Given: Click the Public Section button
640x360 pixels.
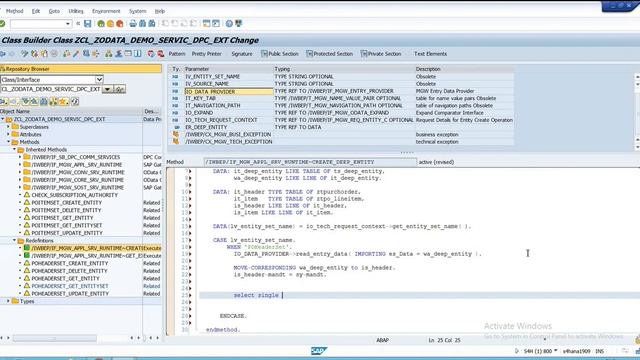Looking at the screenshot, I should [x=280, y=54].
